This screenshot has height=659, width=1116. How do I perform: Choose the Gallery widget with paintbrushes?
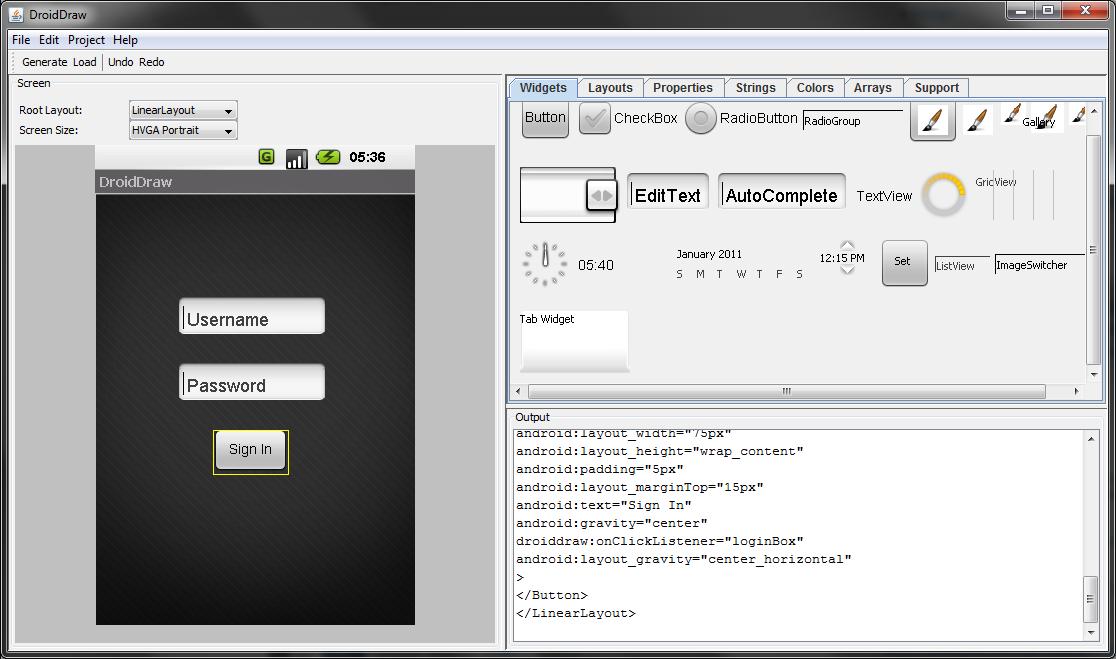pyautogui.click(x=1043, y=117)
